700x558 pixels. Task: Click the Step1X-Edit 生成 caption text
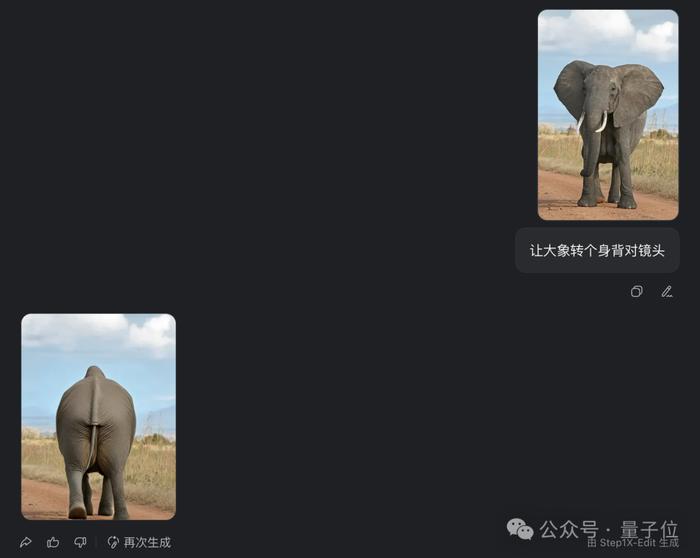[x=633, y=543]
